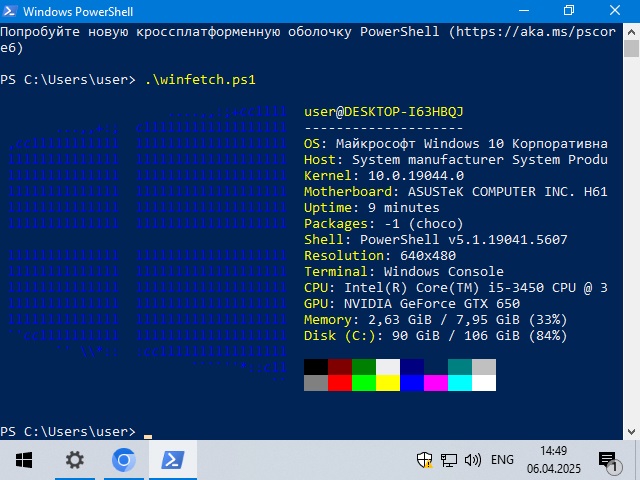
Task: Click the bright red color block
Action: coord(340,383)
